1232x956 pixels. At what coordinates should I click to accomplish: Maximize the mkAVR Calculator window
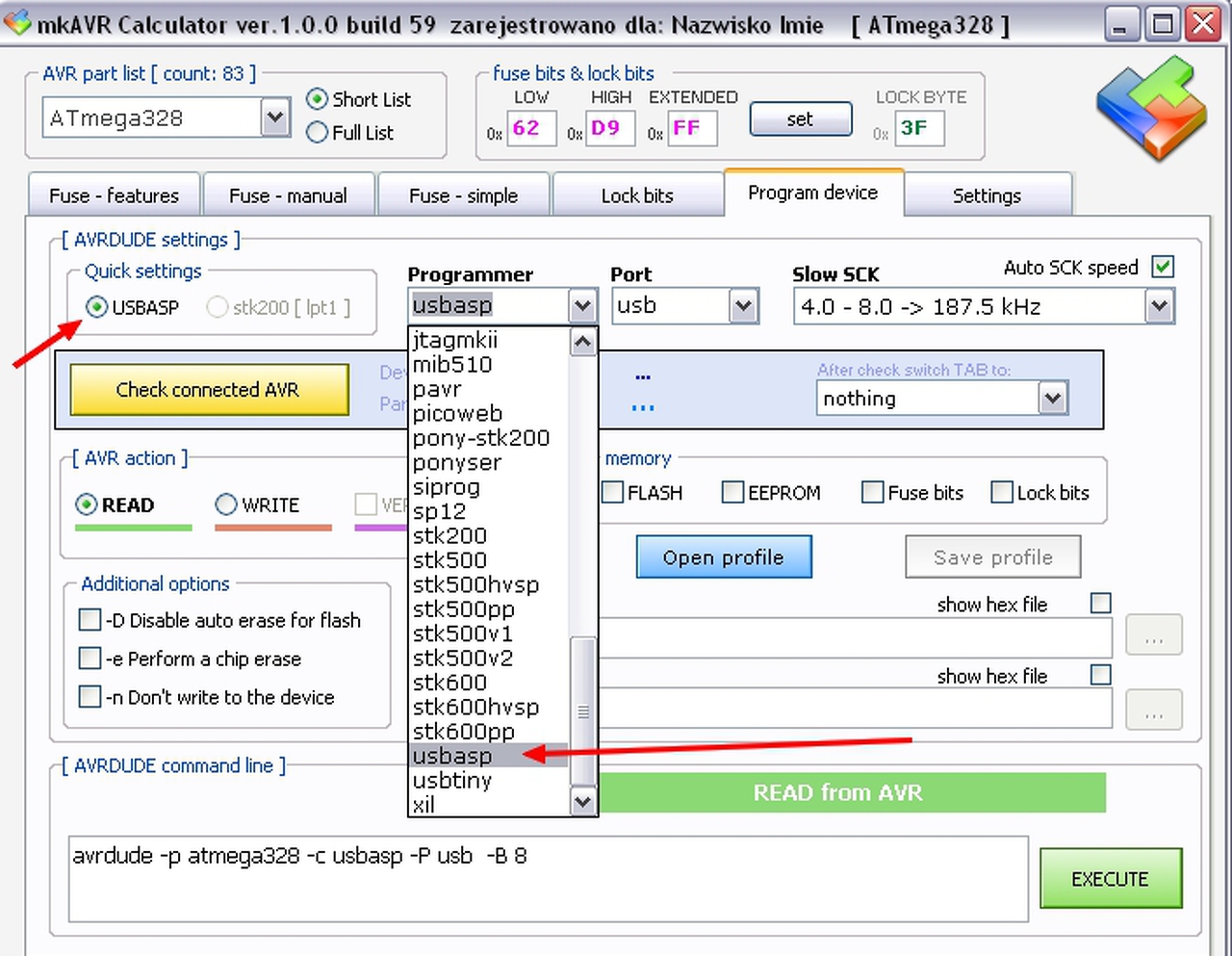(1162, 23)
